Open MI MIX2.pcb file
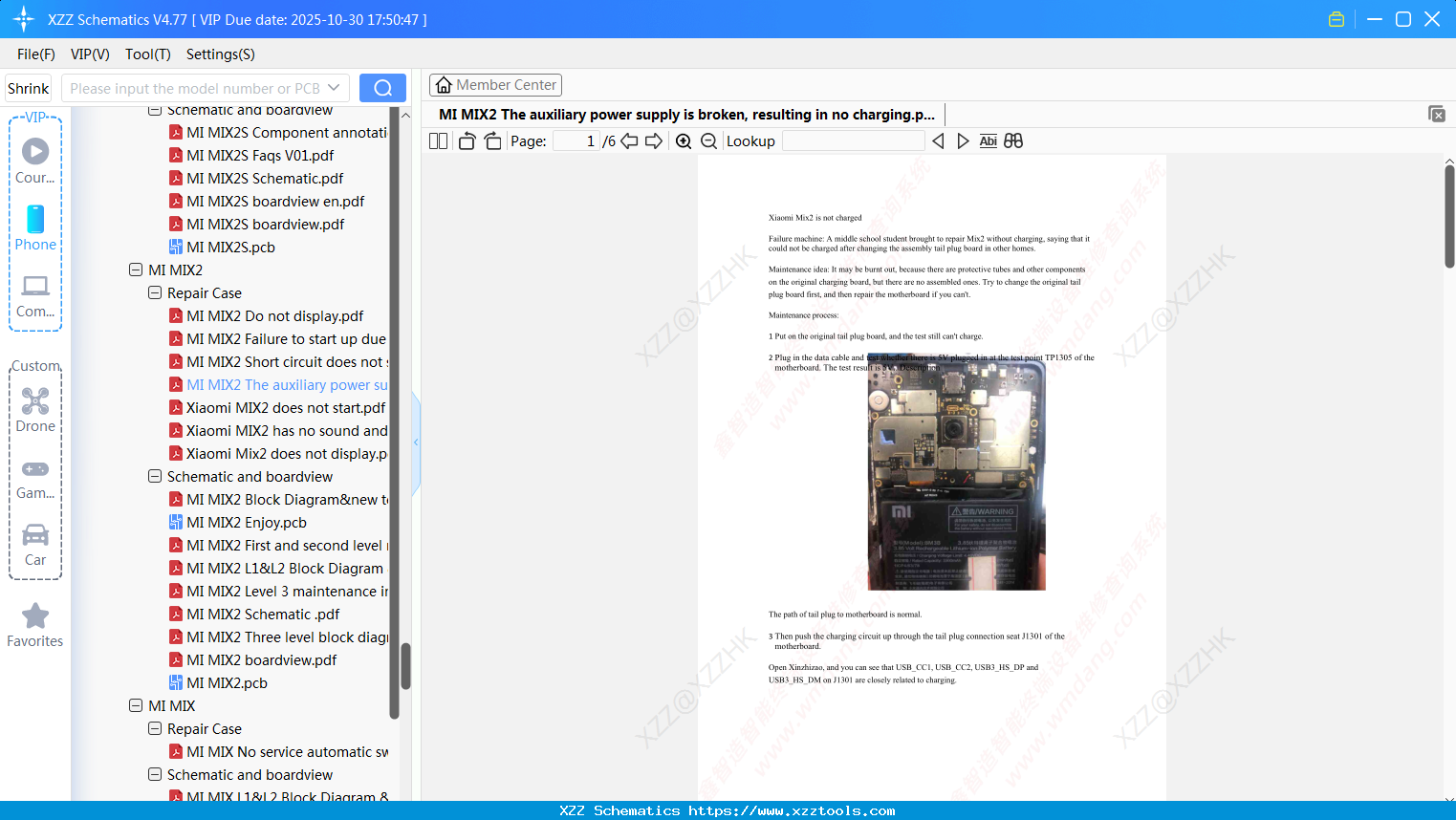The height and width of the screenshot is (820, 1456). pyautogui.click(x=227, y=683)
